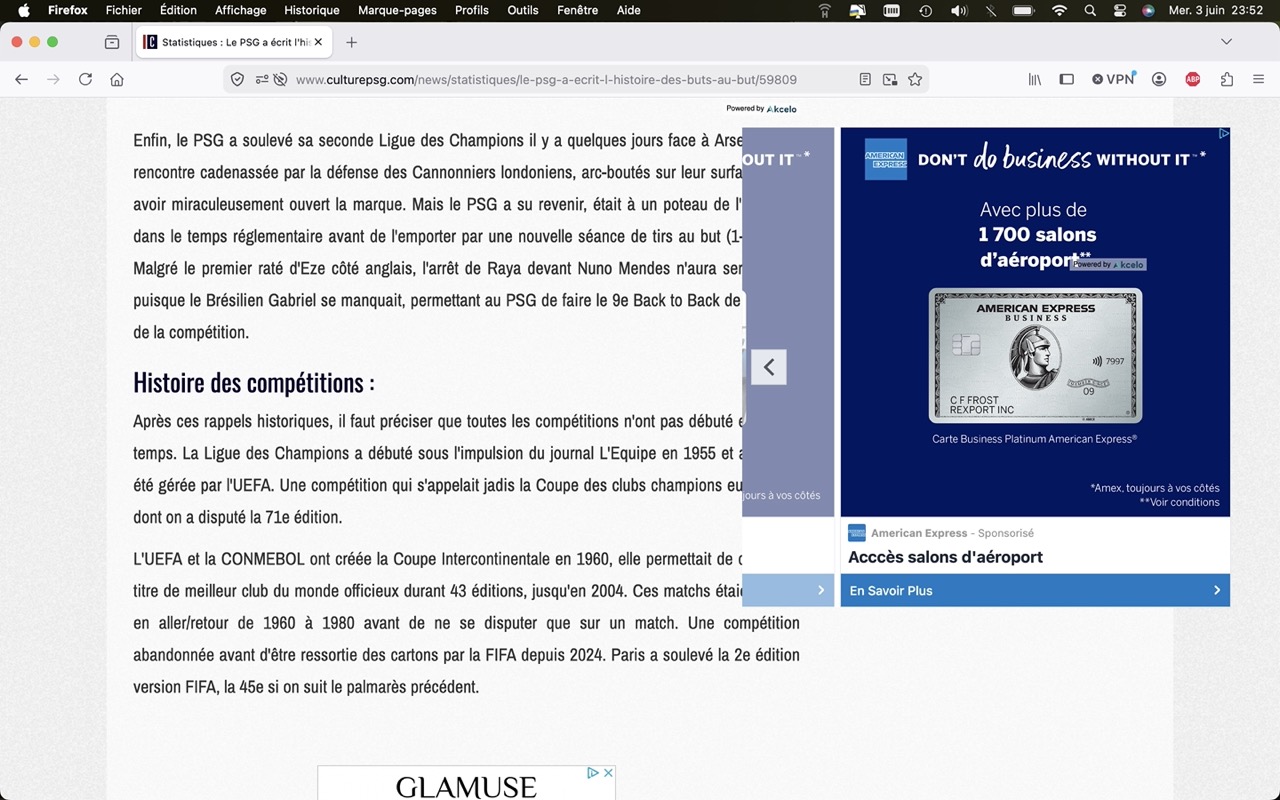
Task: Open AdChoices info on GLAMUSE ad
Action: click(x=593, y=773)
